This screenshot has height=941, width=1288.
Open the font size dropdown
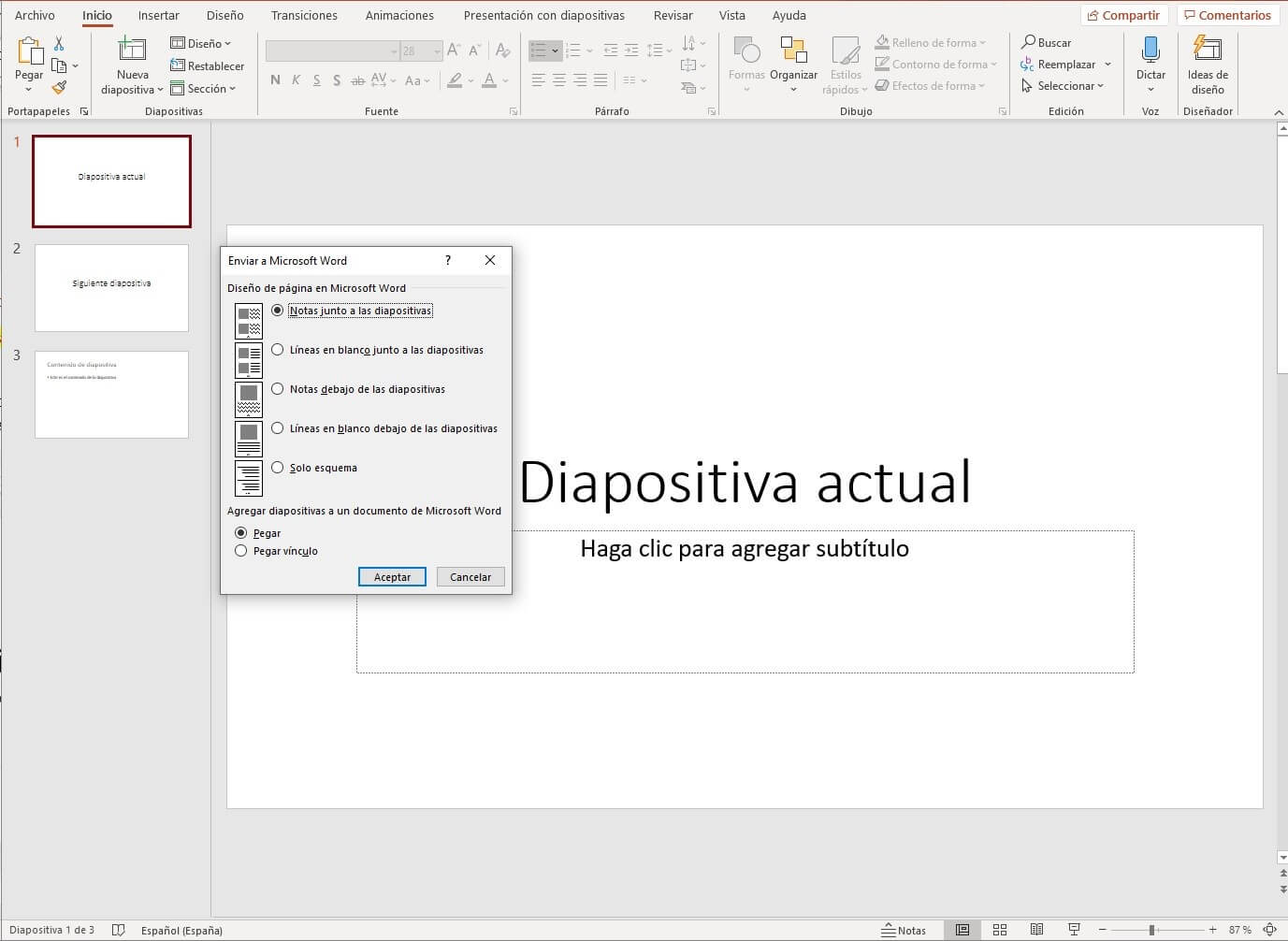coord(437,51)
